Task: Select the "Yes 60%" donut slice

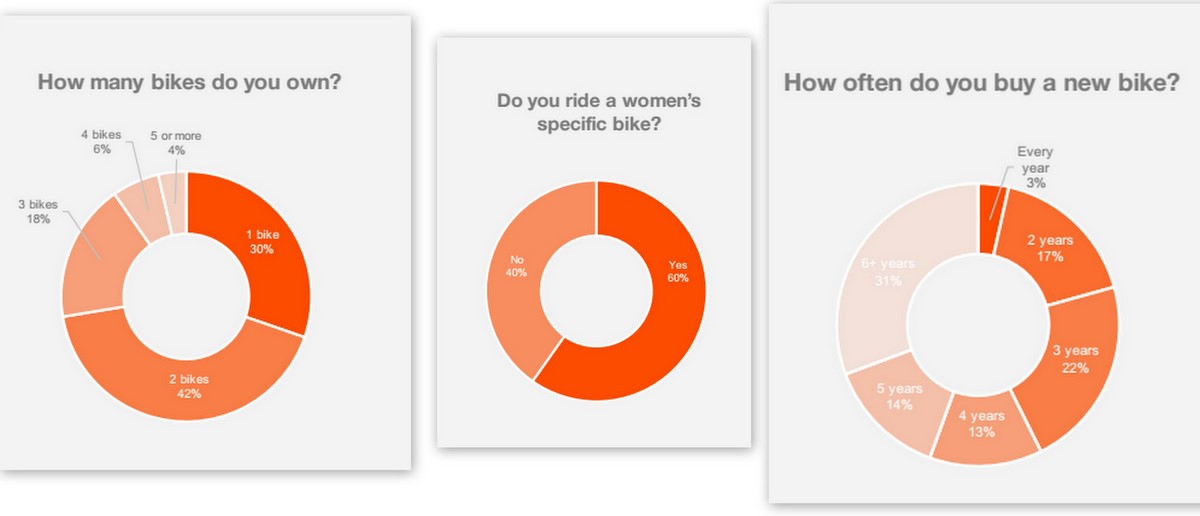Action: tap(676, 271)
